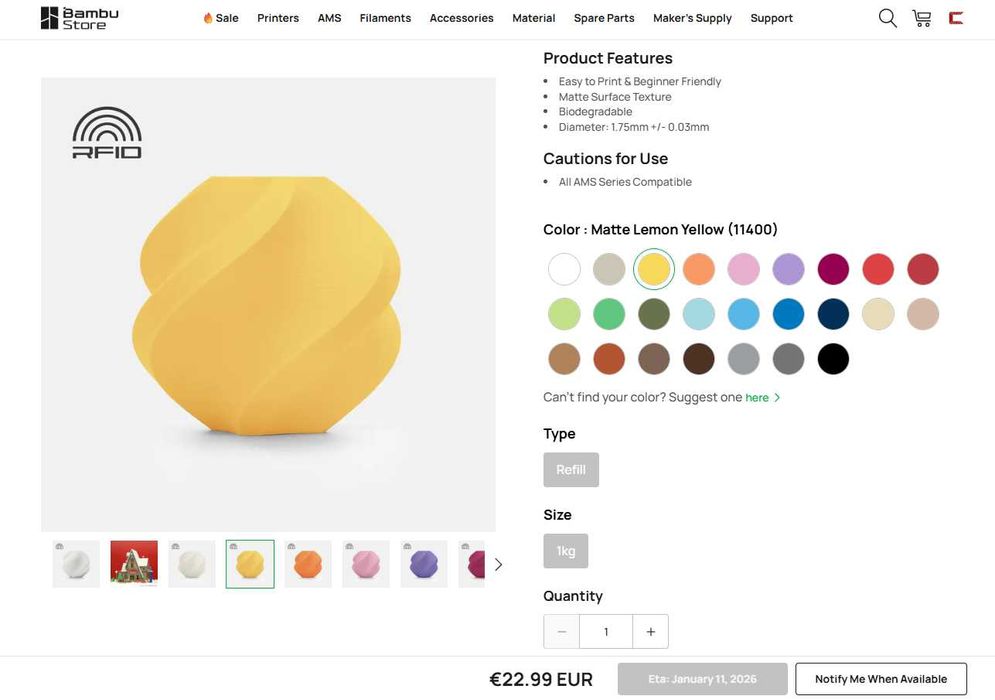Image resolution: width=995 pixels, height=700 pixels.
Task: Open the Filaments menu
Action: [x=385, y=18]
